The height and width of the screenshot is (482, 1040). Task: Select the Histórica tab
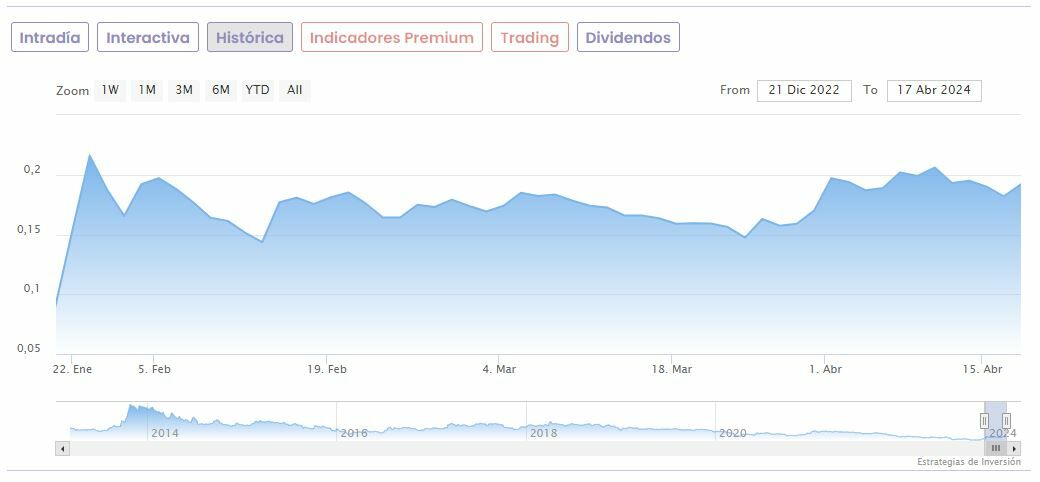[250, 38]
